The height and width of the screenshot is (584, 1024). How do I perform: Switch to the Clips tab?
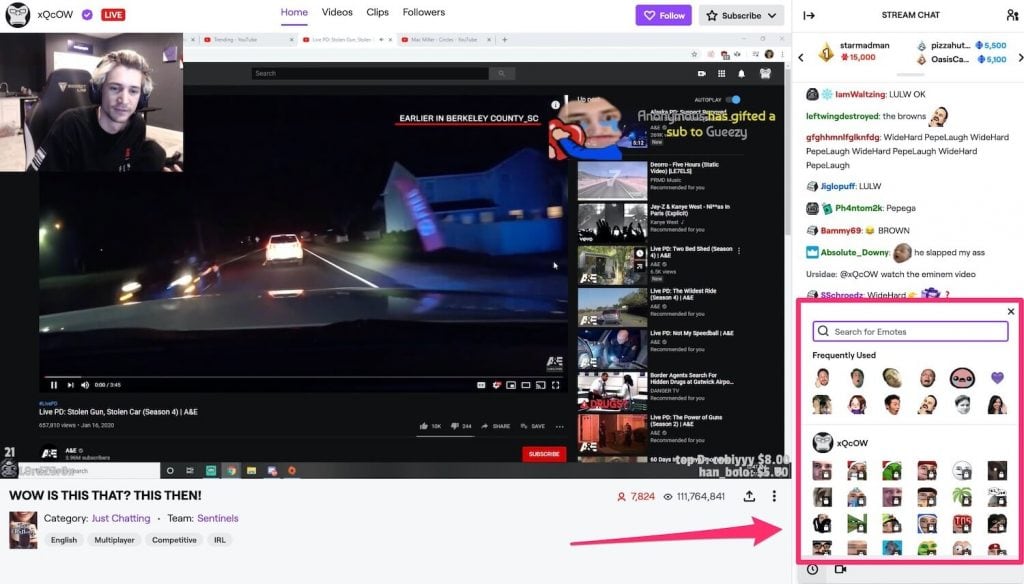(377, 12)
